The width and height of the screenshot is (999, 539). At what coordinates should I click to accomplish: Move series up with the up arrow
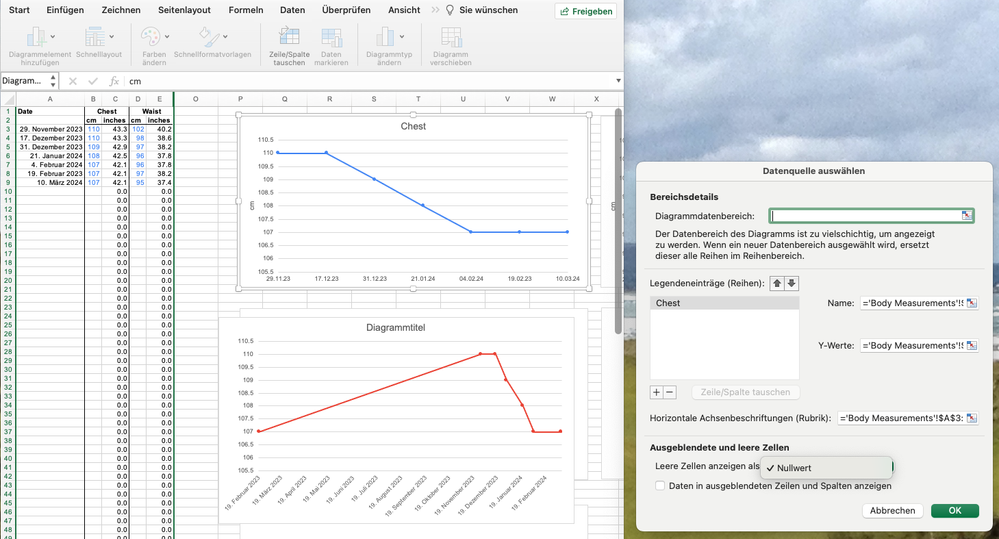point(777,284)
